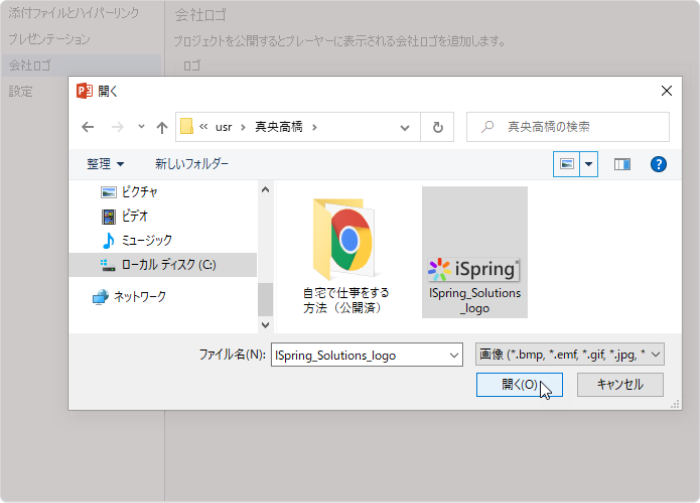Focus the 真央高橋の検索 search box
Viewport: 700px width, 503px height.
pyautogui.click(x=568, y=127)
